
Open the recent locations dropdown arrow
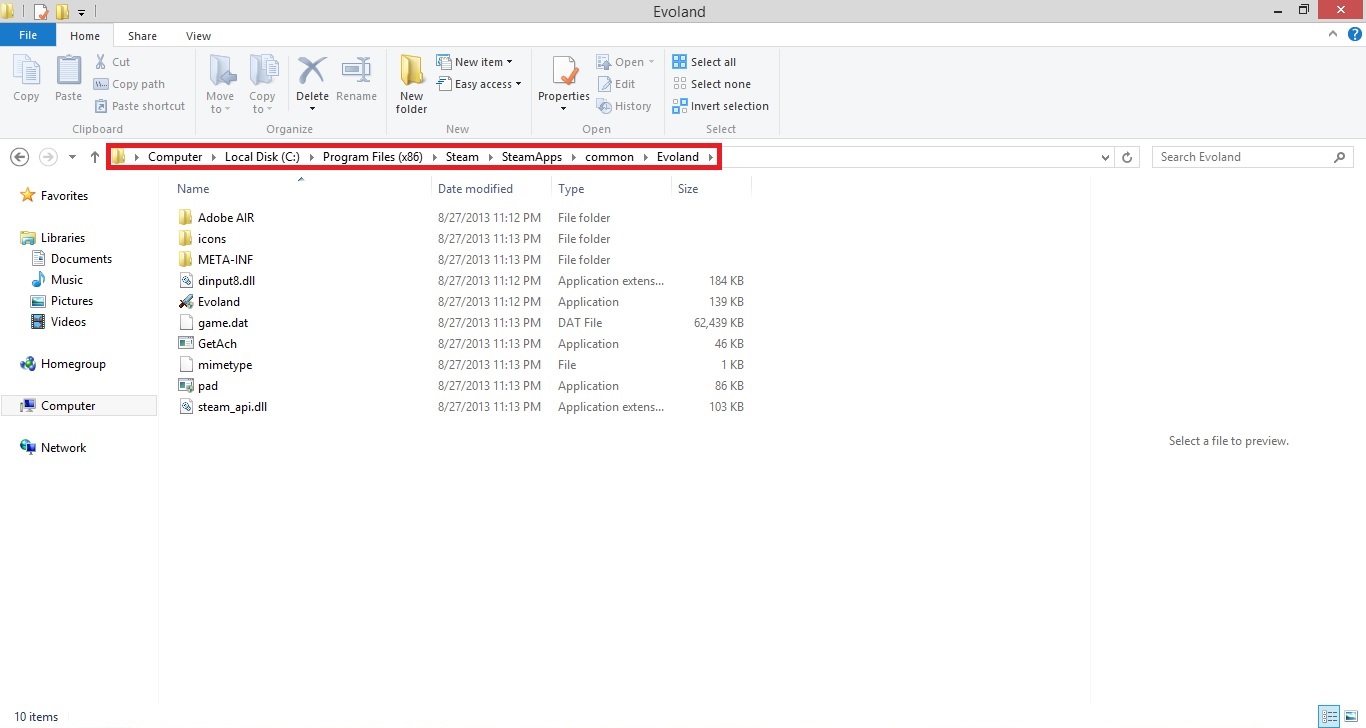(x=72, y=157)
